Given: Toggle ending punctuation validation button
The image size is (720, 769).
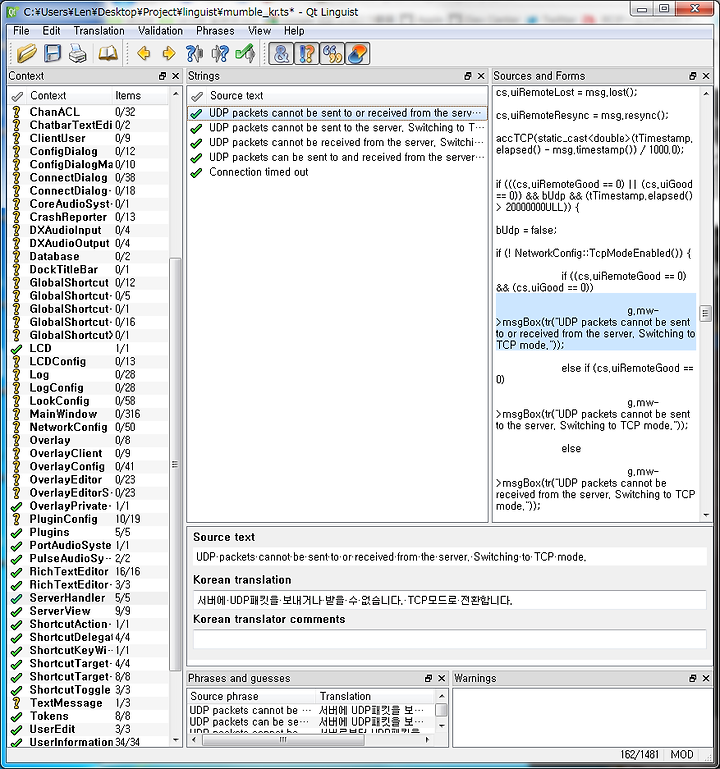Looking at the screenshot, I should (x=307, y=53).
